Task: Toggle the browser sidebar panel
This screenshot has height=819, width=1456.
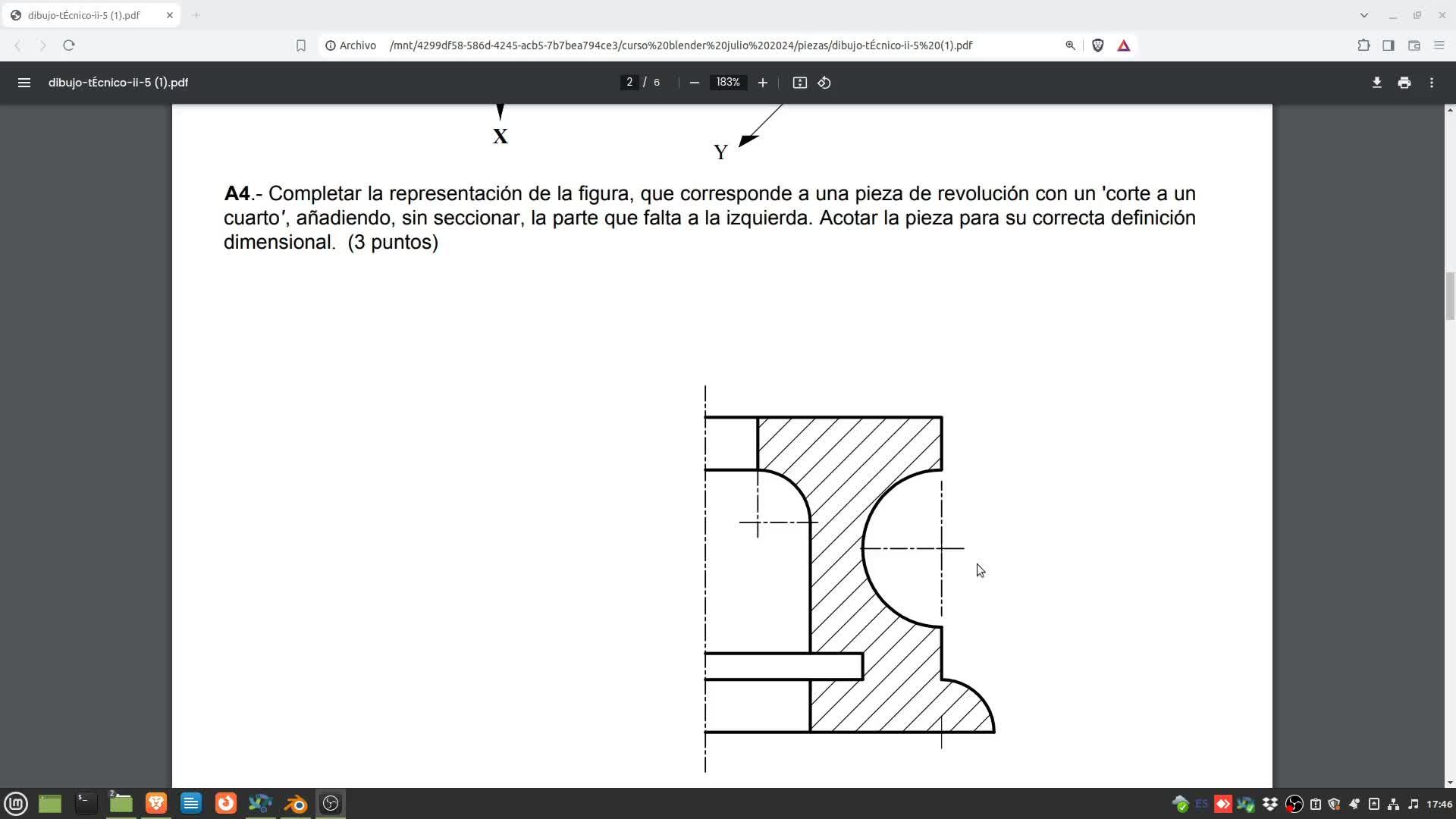Action: click(x=1388, y=45)
